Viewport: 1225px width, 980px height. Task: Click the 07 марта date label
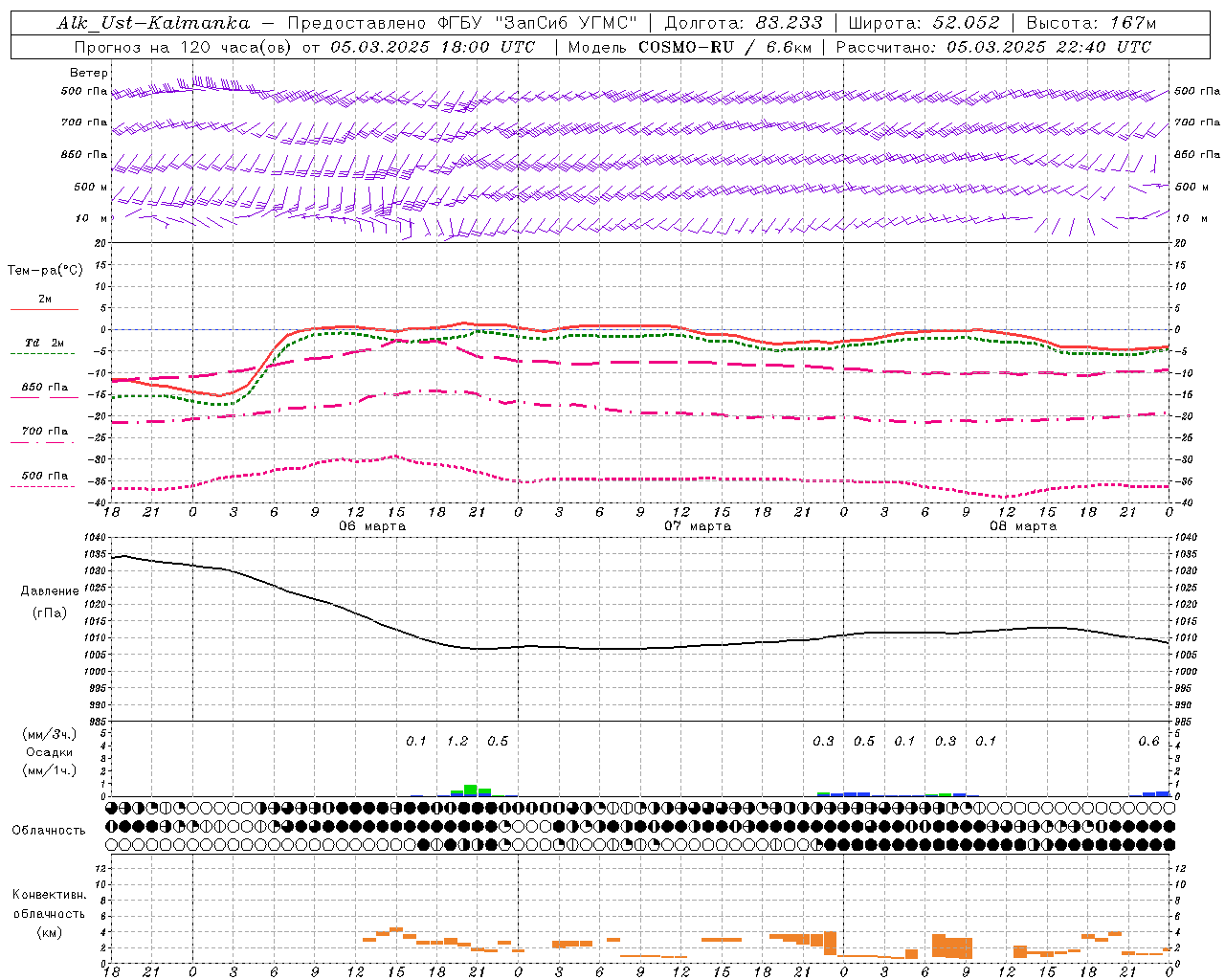coord(698,526)
